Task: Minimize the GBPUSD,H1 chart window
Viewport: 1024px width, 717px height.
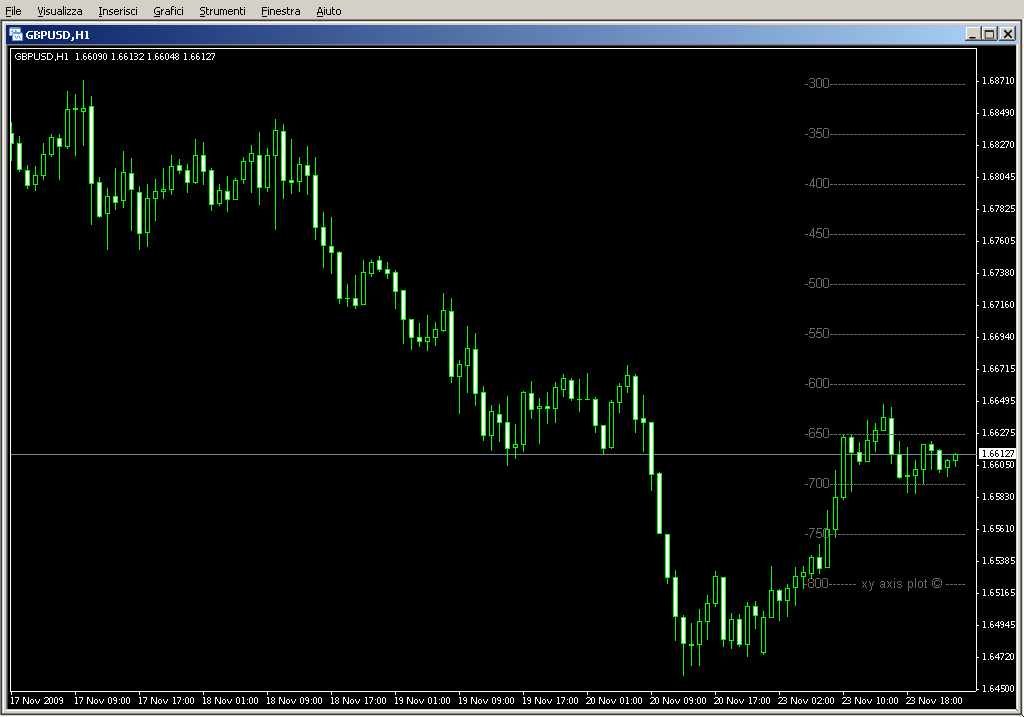Action: click(x=973, y=34)
